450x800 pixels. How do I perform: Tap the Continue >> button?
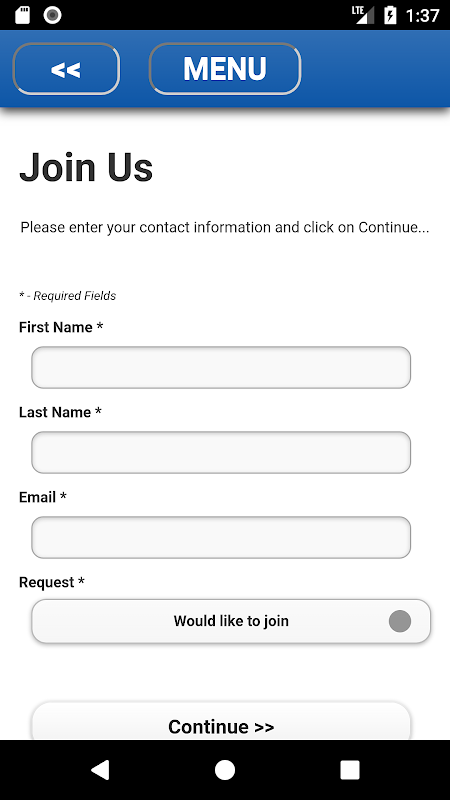[221, 721]
